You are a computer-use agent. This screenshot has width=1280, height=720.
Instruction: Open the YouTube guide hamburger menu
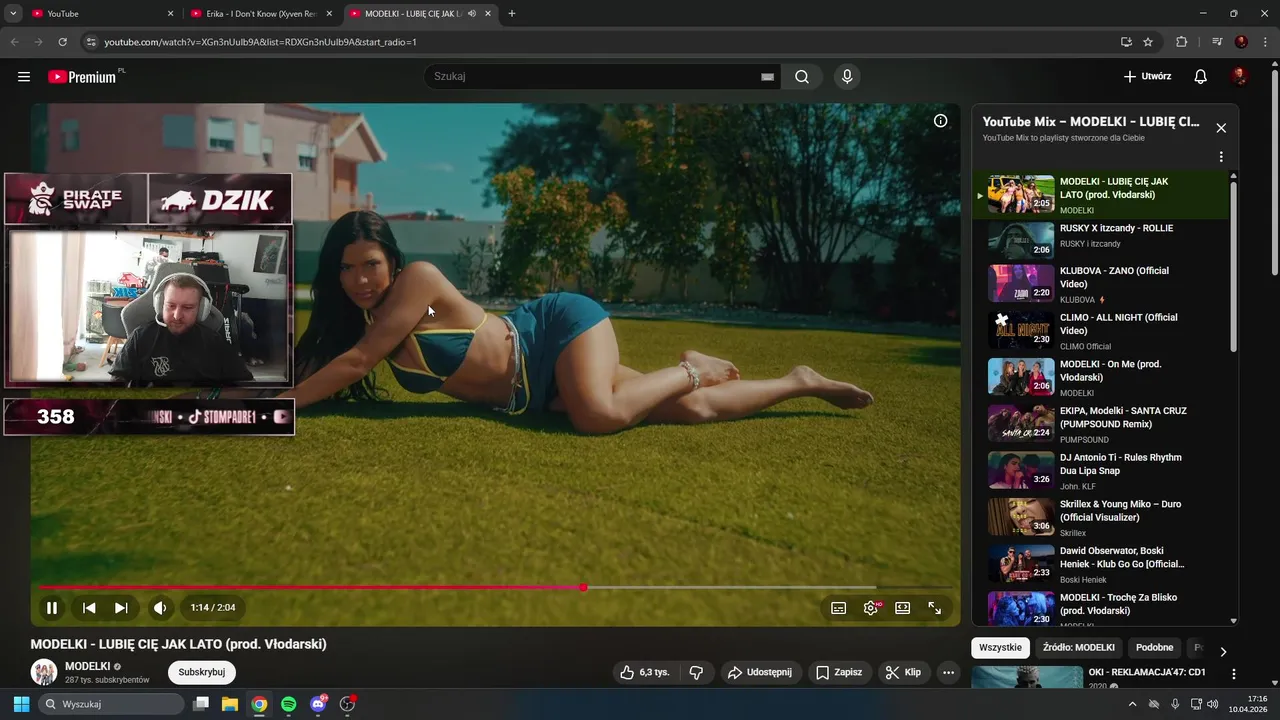tap(24, 77)
